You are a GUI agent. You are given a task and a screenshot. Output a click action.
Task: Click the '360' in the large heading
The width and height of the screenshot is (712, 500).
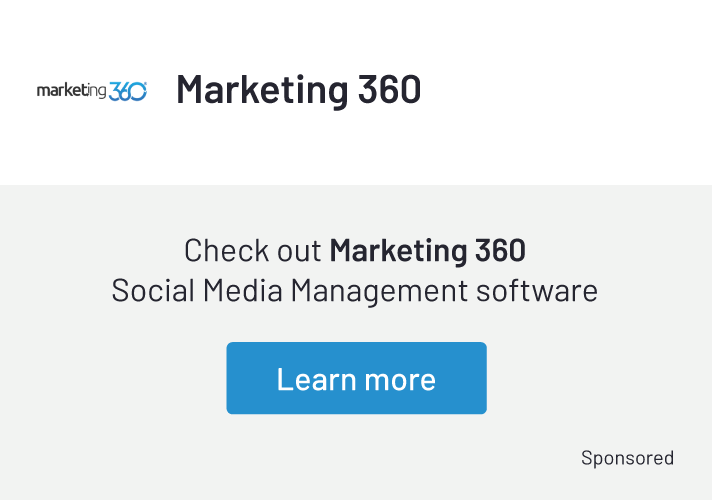click(x=390, y=89)
